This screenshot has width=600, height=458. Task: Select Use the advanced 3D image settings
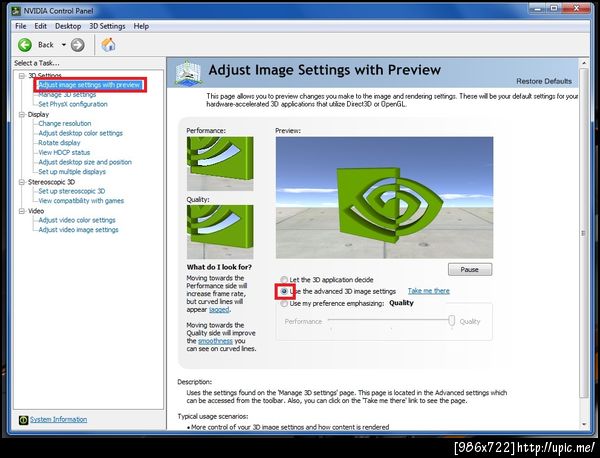(284, 291)
